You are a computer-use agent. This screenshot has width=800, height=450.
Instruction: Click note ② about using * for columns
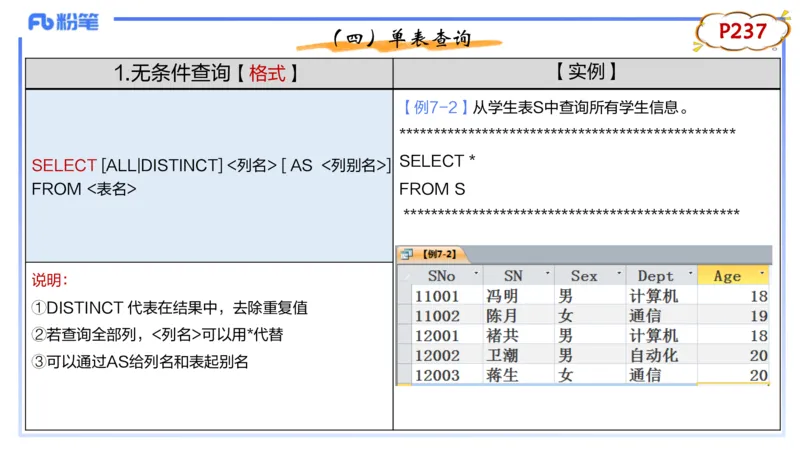157,335
